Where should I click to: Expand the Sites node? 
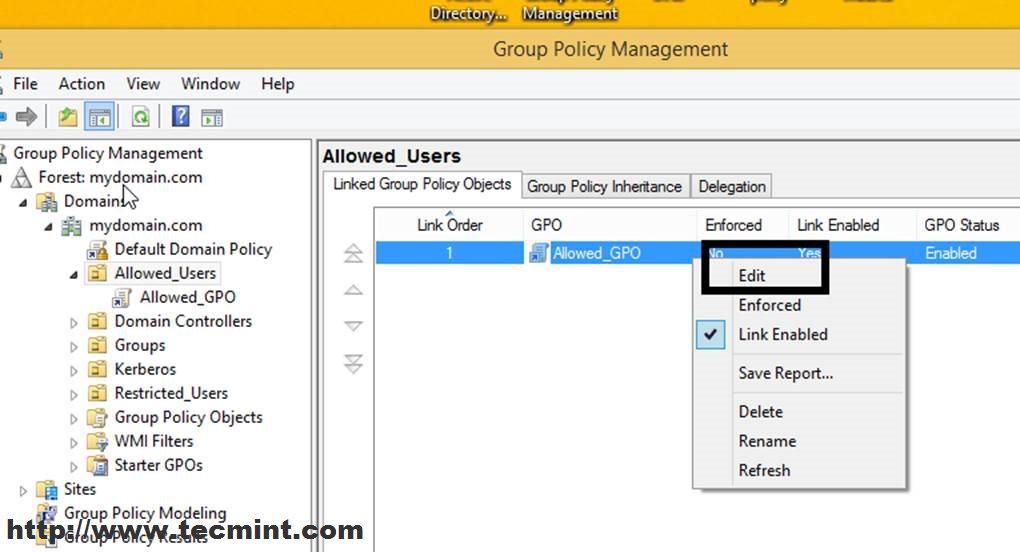point(23,491)
